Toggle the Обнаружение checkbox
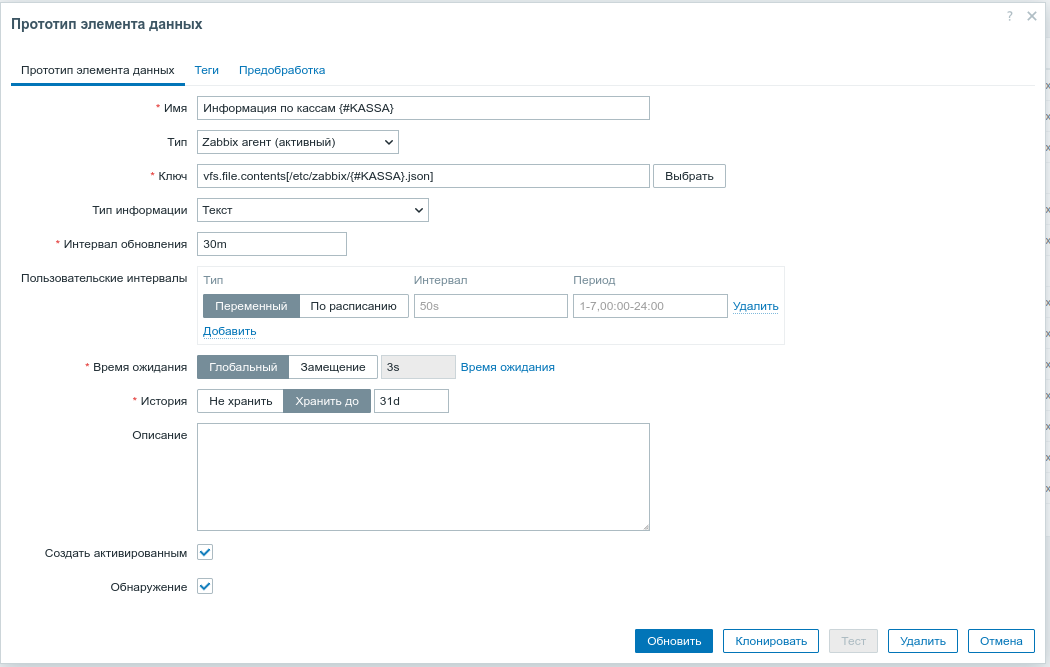Viewport: 1050px width, 667px height. 205,587
